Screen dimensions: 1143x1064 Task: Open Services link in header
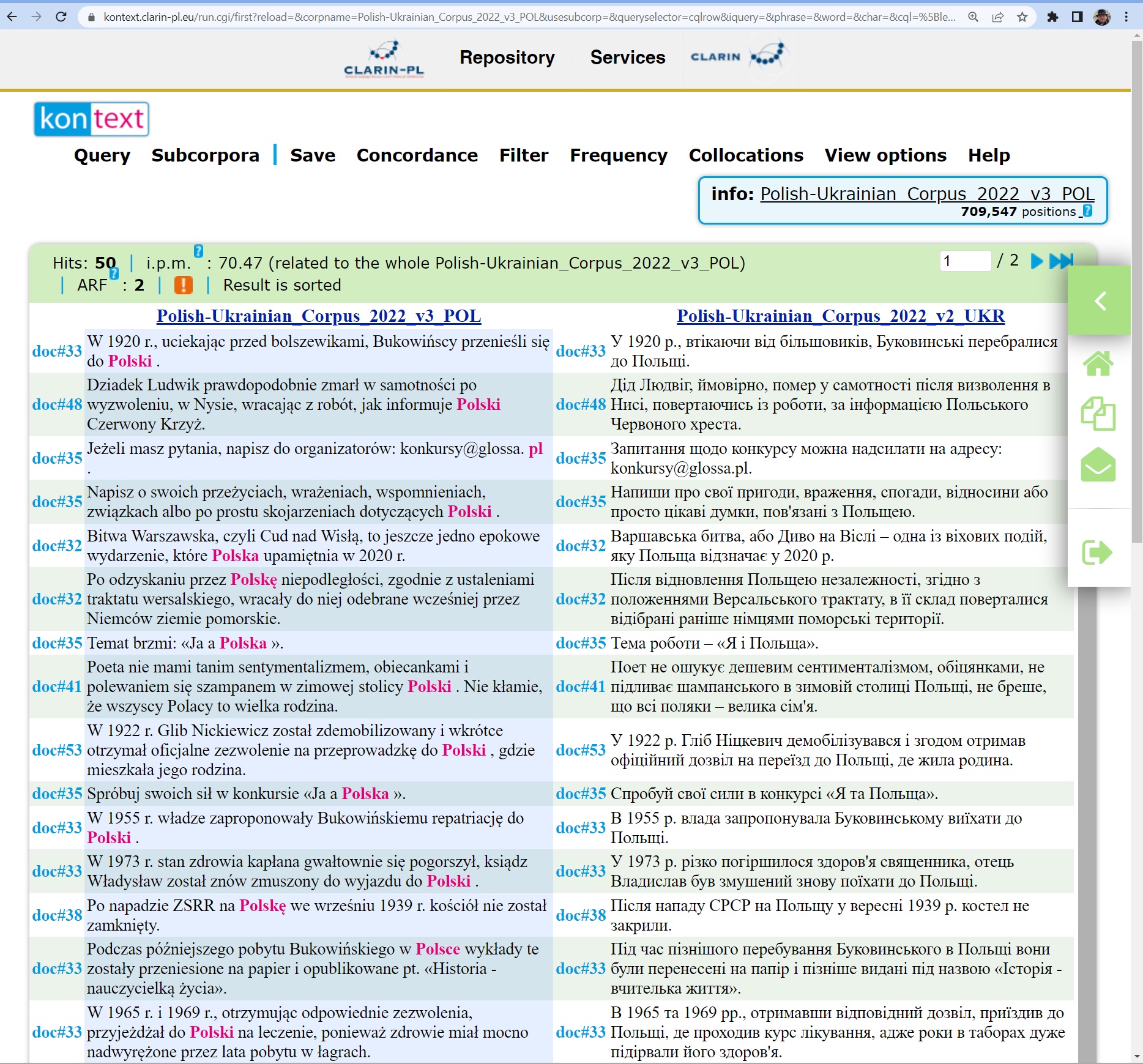628,58
